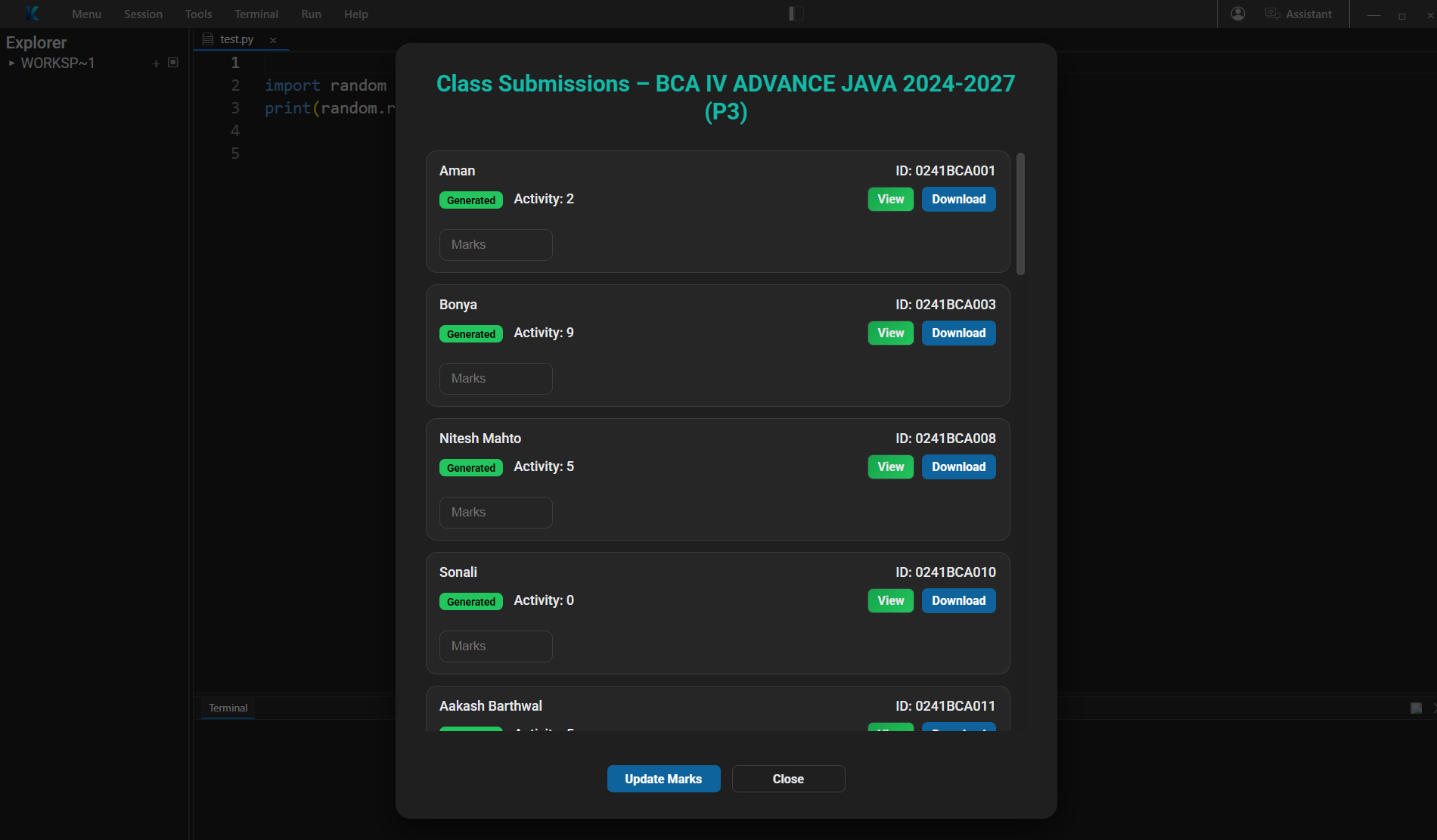Toggle the sidebar layout icon in the titlebar
Viewport: 1437px width, 840px height.
pos(795,14)
